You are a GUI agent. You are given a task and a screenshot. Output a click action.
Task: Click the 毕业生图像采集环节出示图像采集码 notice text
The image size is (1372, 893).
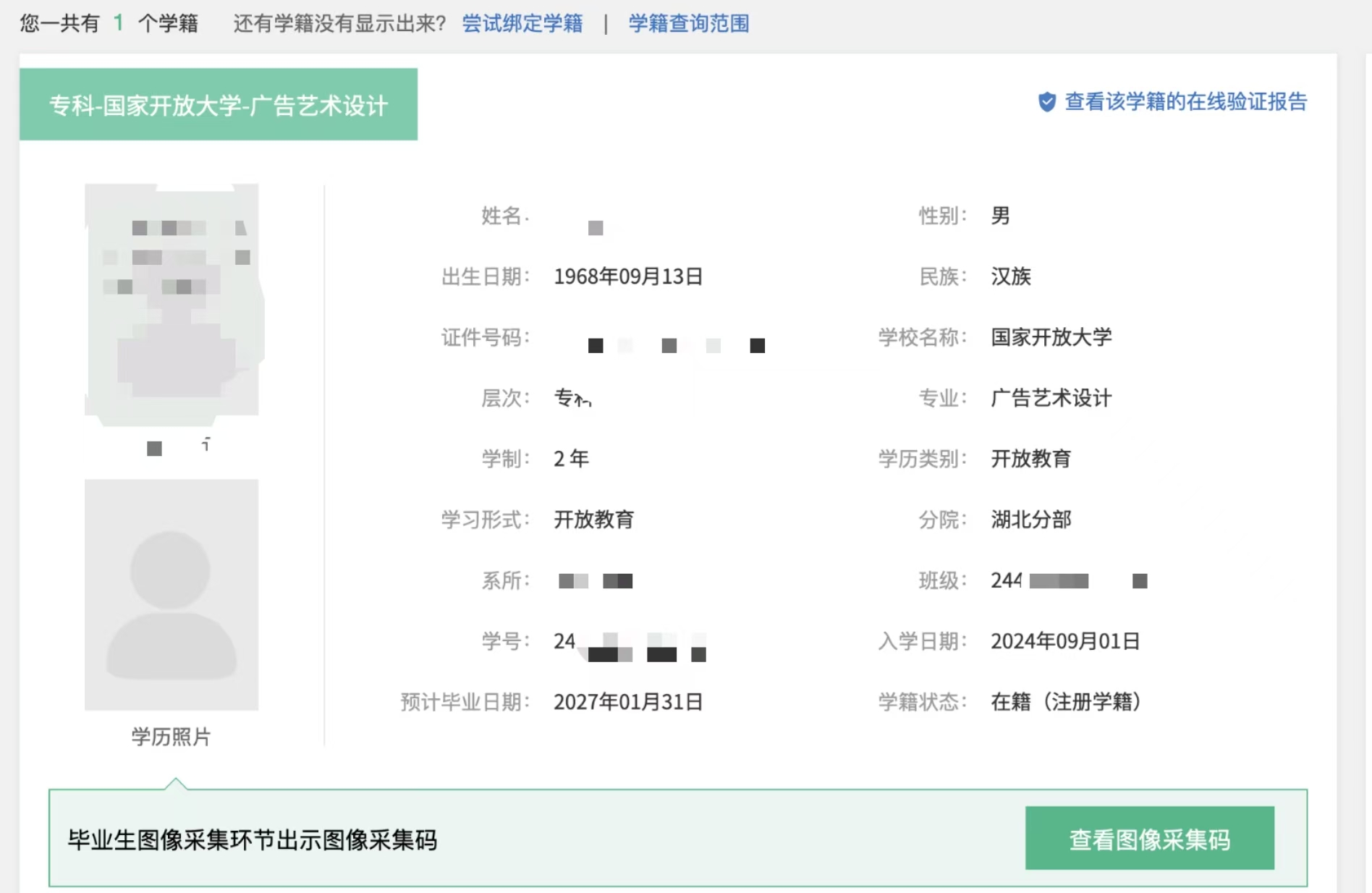(x=253, y=839)
